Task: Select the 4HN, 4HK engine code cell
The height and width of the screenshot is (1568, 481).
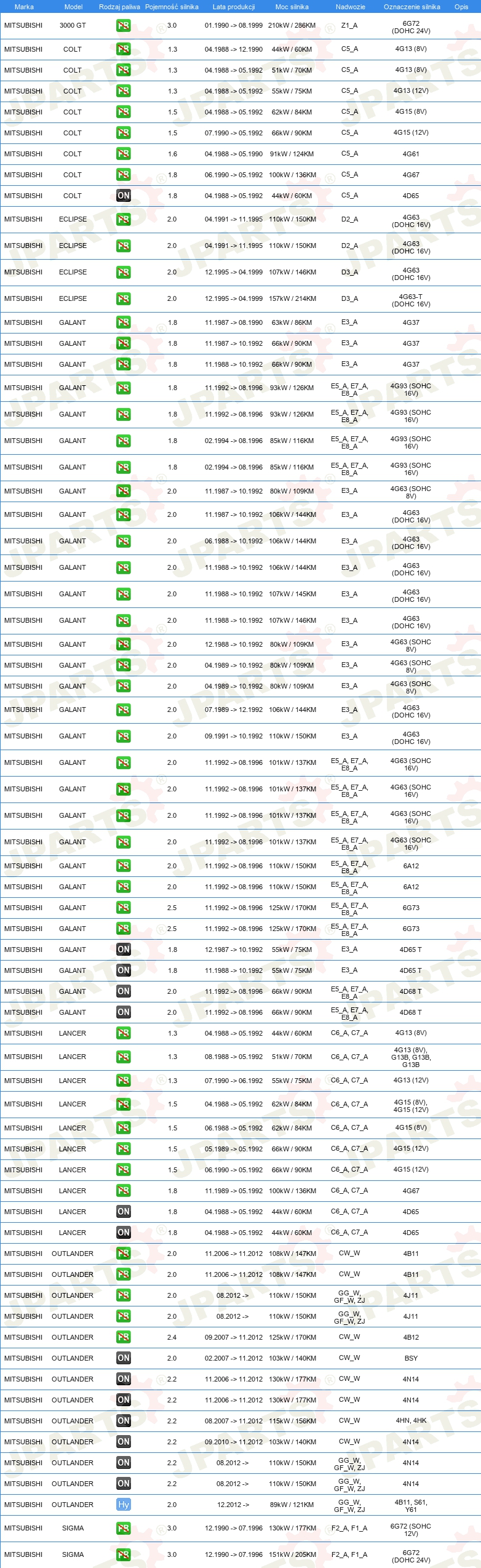Action: (411, 1420)
